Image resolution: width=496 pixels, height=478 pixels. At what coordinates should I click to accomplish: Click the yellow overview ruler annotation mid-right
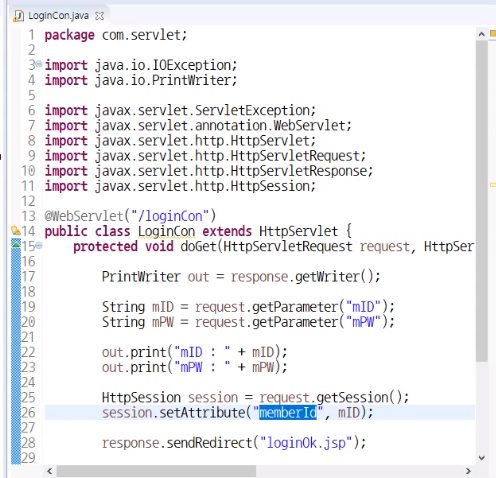click(x=493, y=185)
